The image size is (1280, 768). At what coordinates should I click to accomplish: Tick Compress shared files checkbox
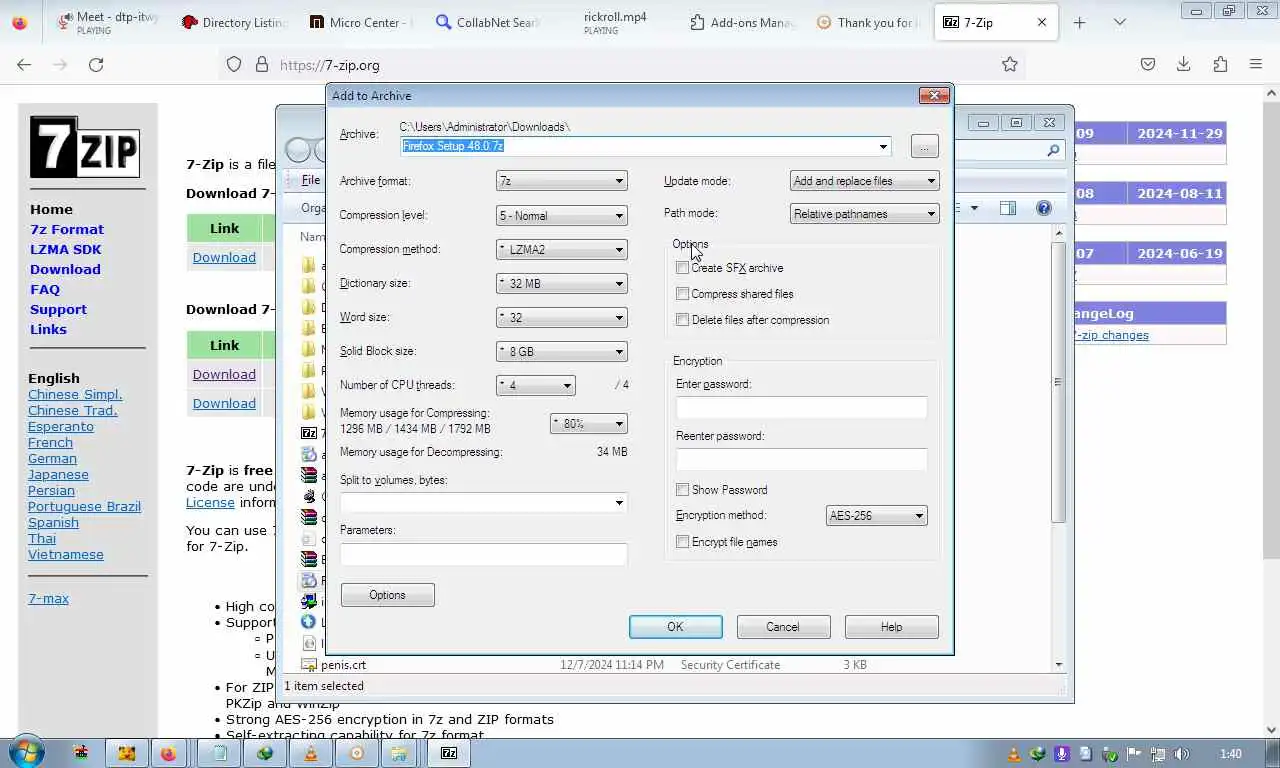point(683,294)
